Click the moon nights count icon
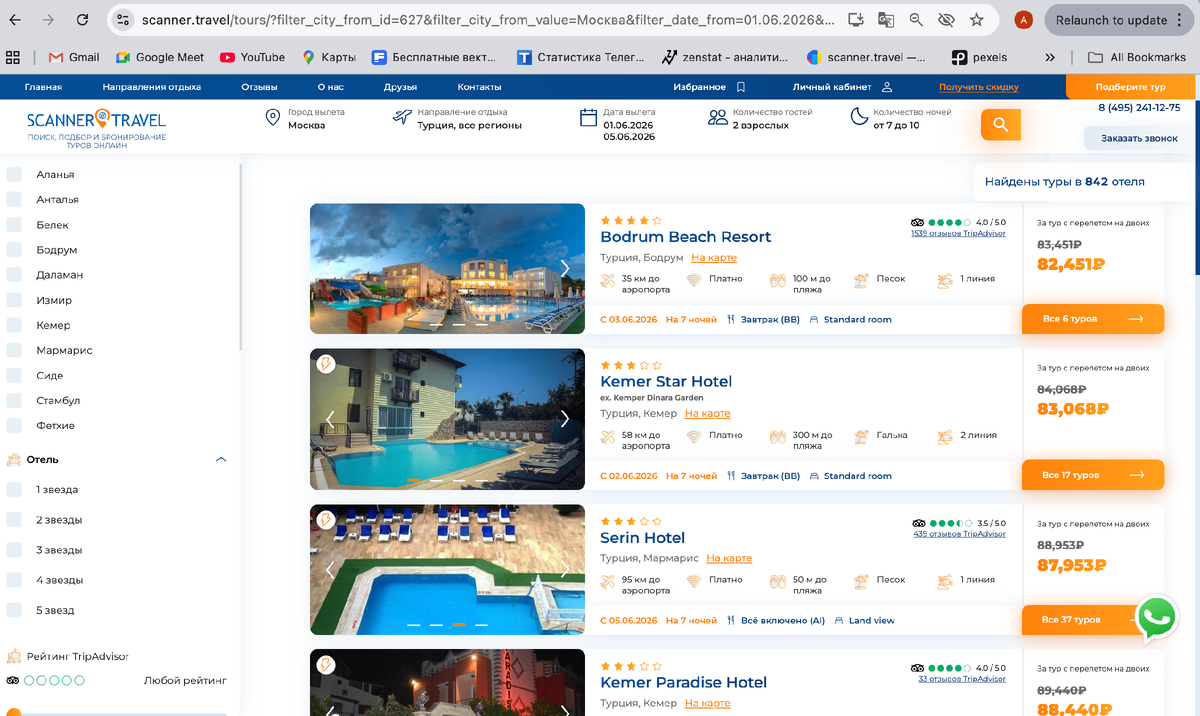Viewport: 1200px width, 716px height. tap(858, 118)
